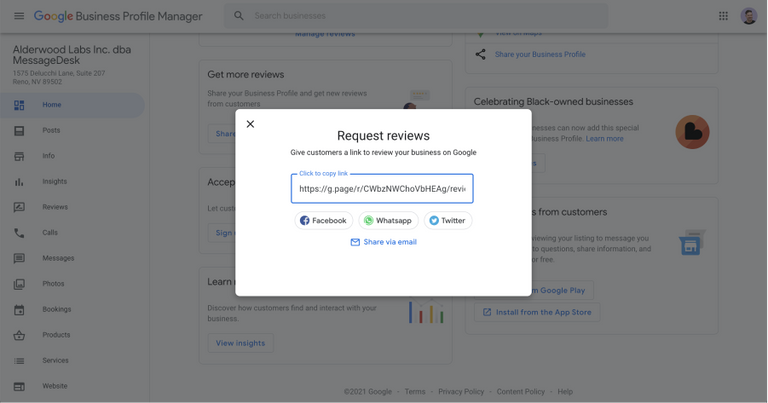Click Alderwood Labs Inc. dba MessageDesk name
This screenshot has height=403, width=768.
click(72, 55)
